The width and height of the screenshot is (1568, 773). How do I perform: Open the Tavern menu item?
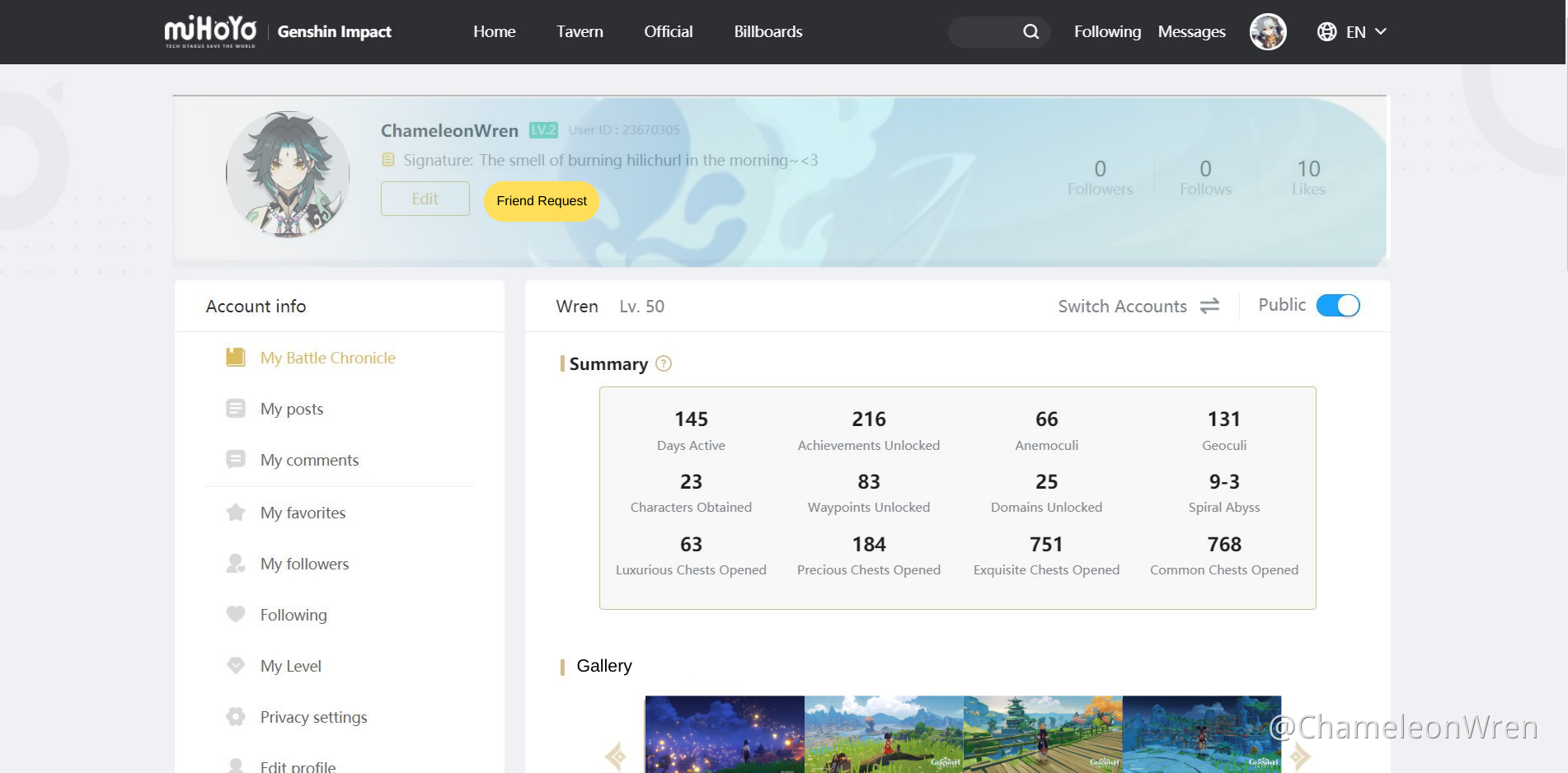click(580, 32)
